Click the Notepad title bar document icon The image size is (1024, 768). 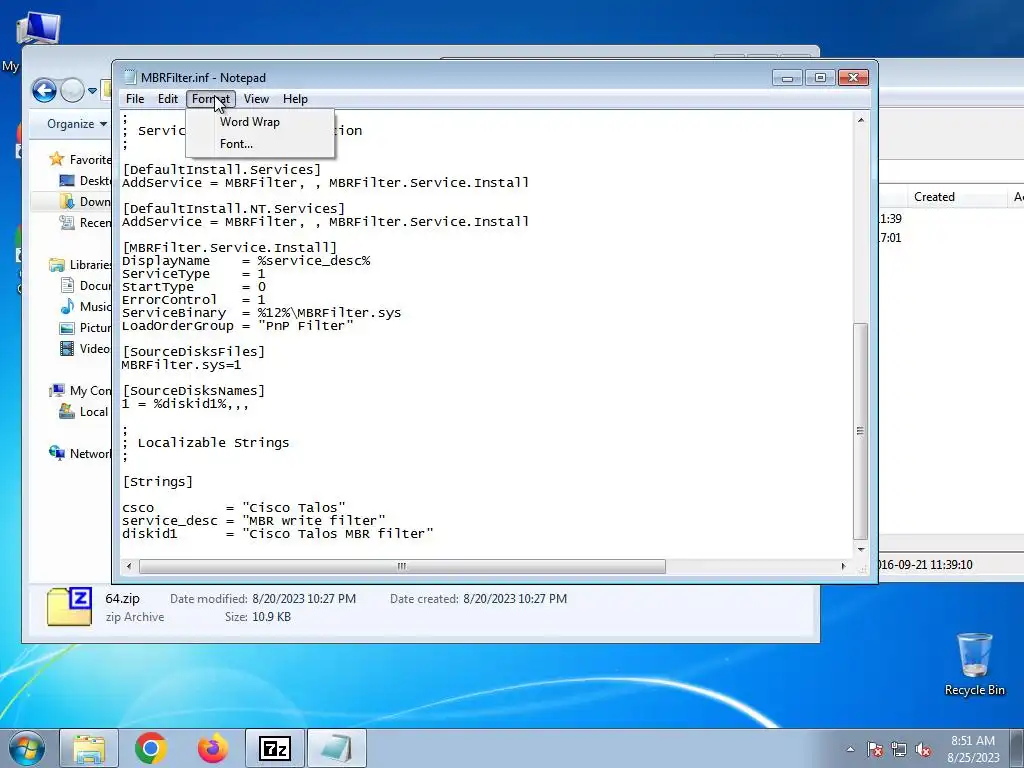[x=129, y=78]
